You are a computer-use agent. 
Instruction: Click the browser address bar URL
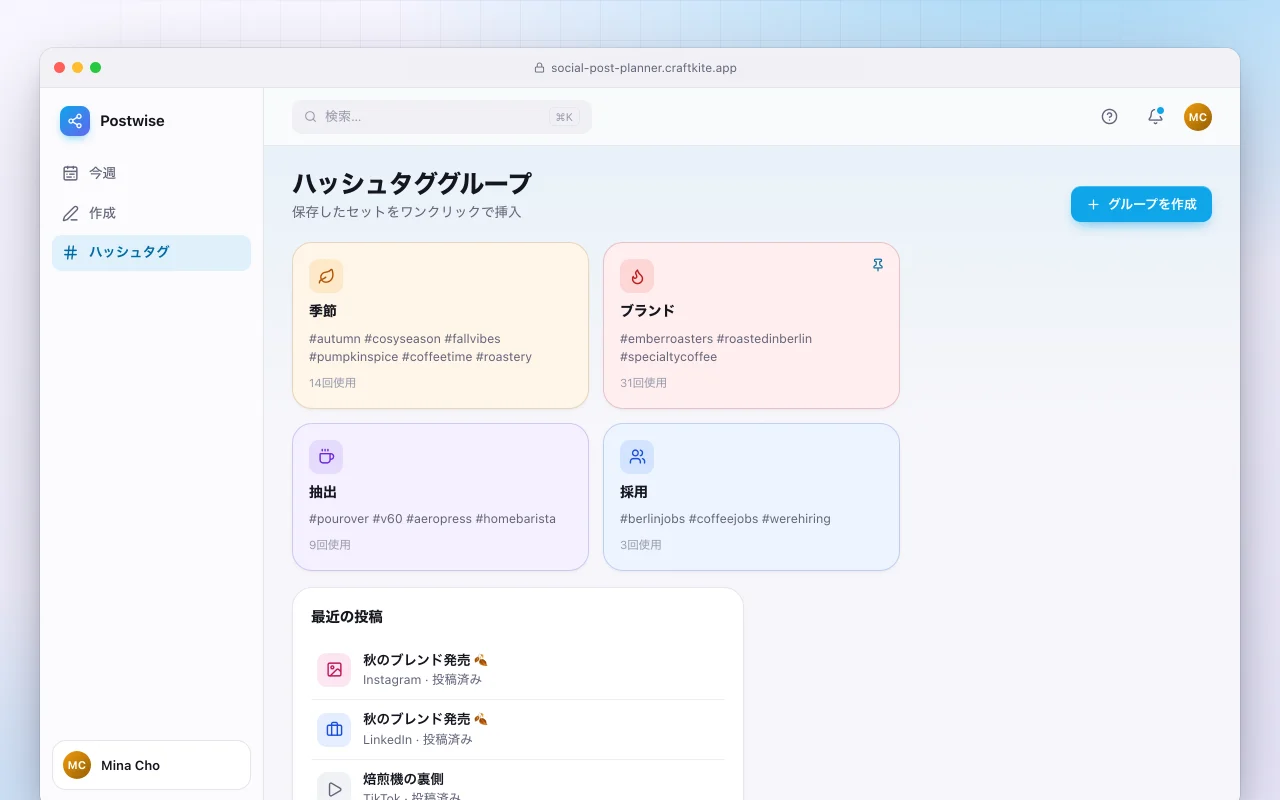(x=644, y=68)
